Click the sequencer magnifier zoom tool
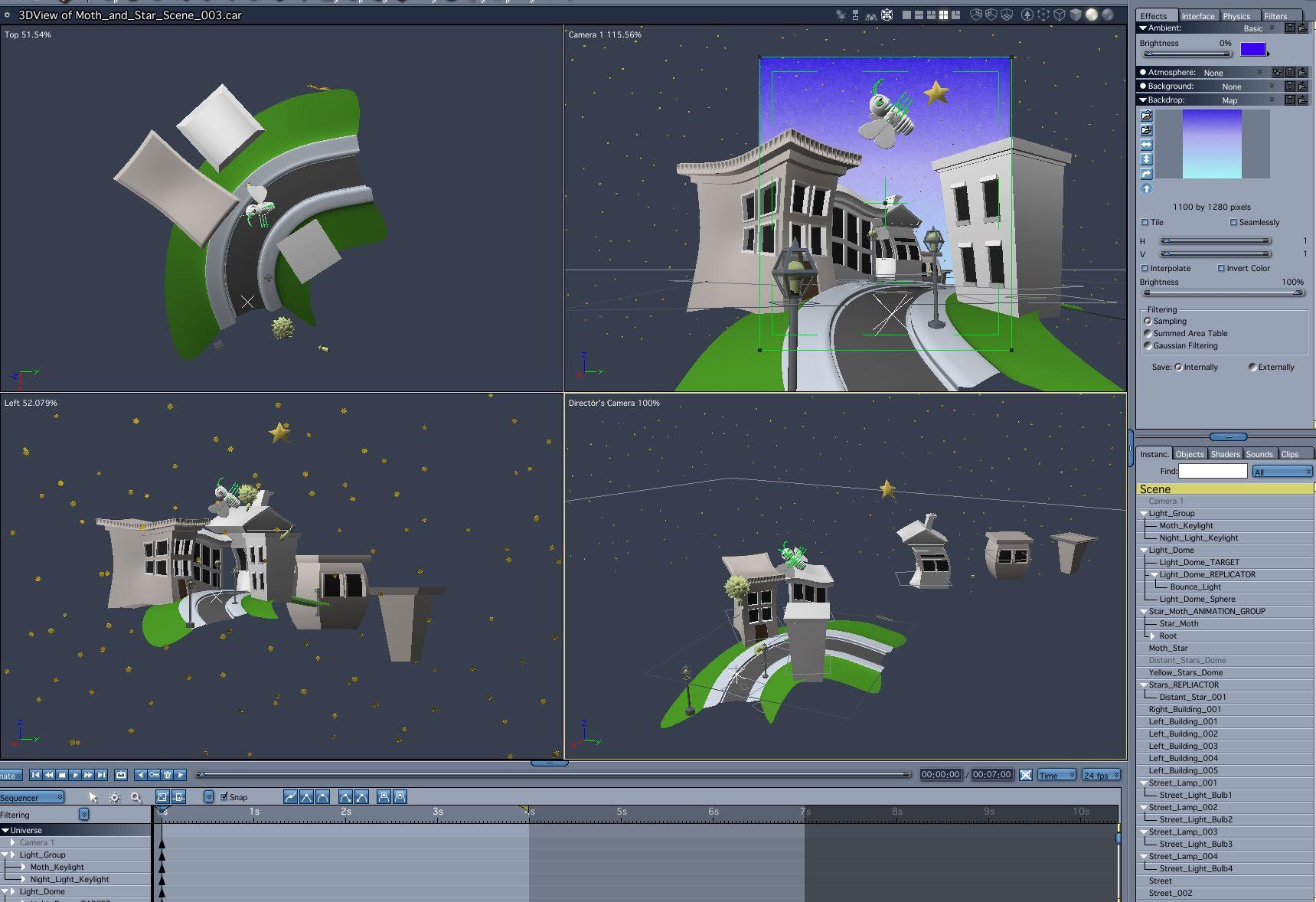1316x902 pixels. [136, 797]
